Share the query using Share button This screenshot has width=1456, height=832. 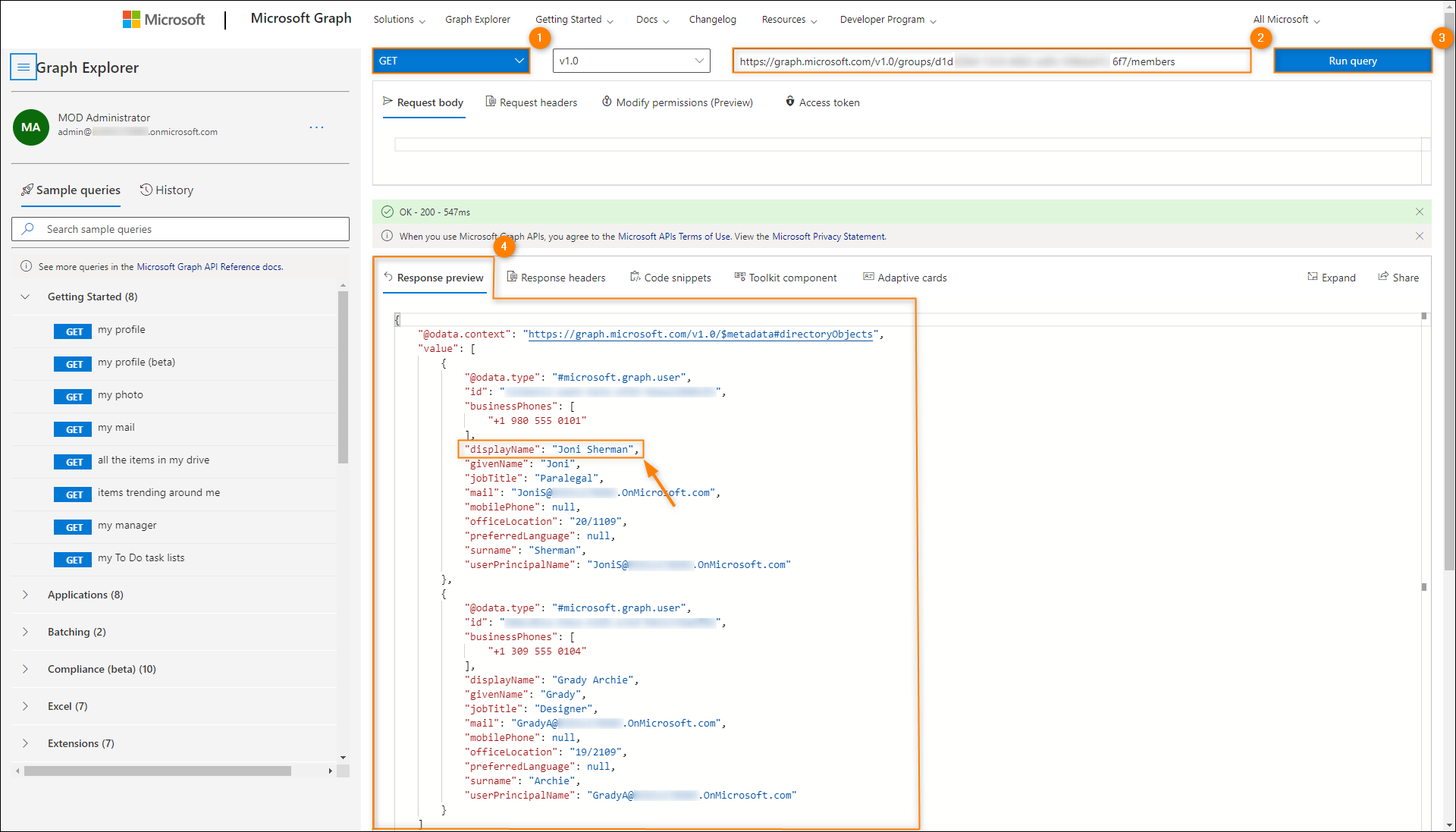point(1398,278)
